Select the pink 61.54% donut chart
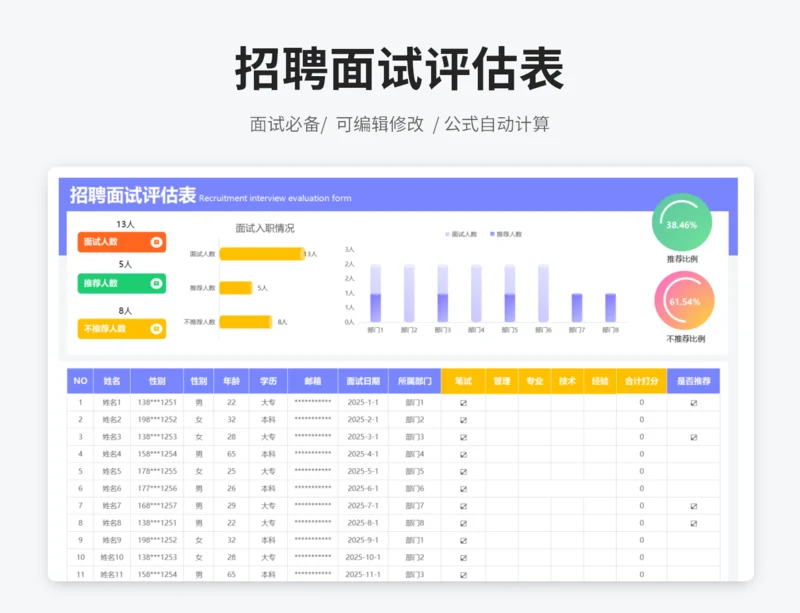Screen dimensions: 800x613 pos(684,301)
